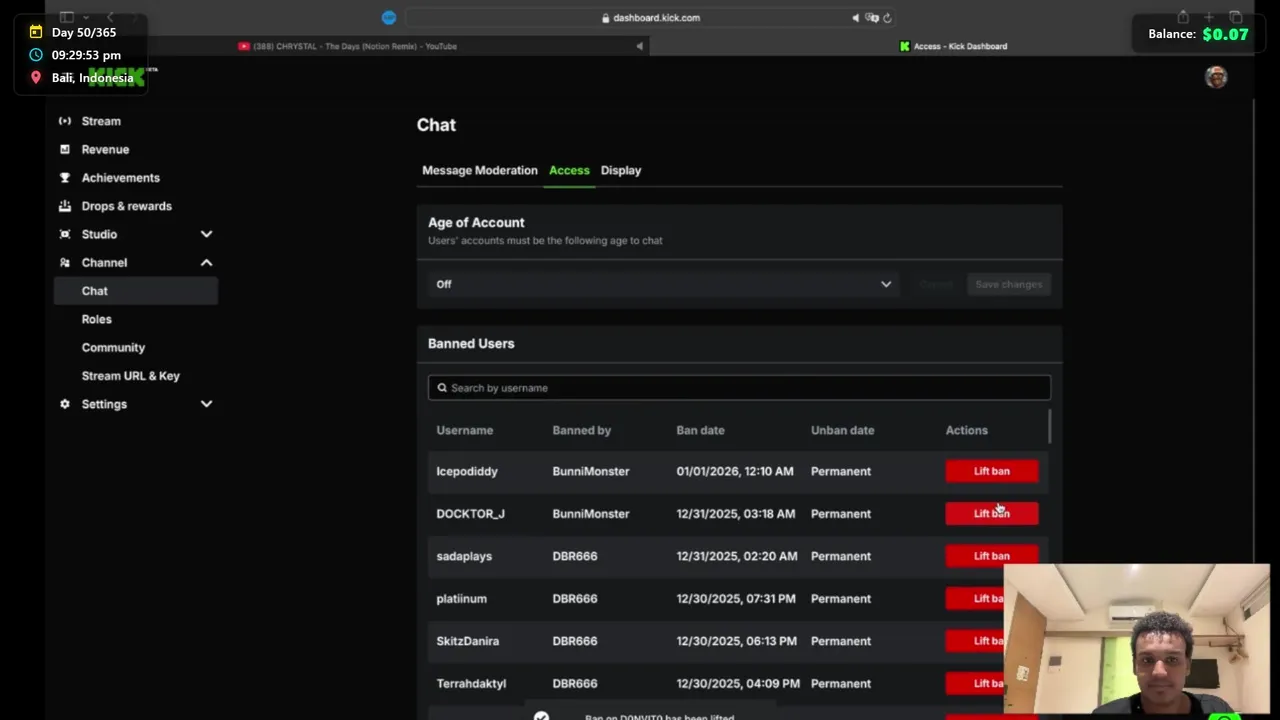Open Roles in the Channel menu
Image resolution: width=1280 pixels, height=720 pixels.
[x=97, y=319]
